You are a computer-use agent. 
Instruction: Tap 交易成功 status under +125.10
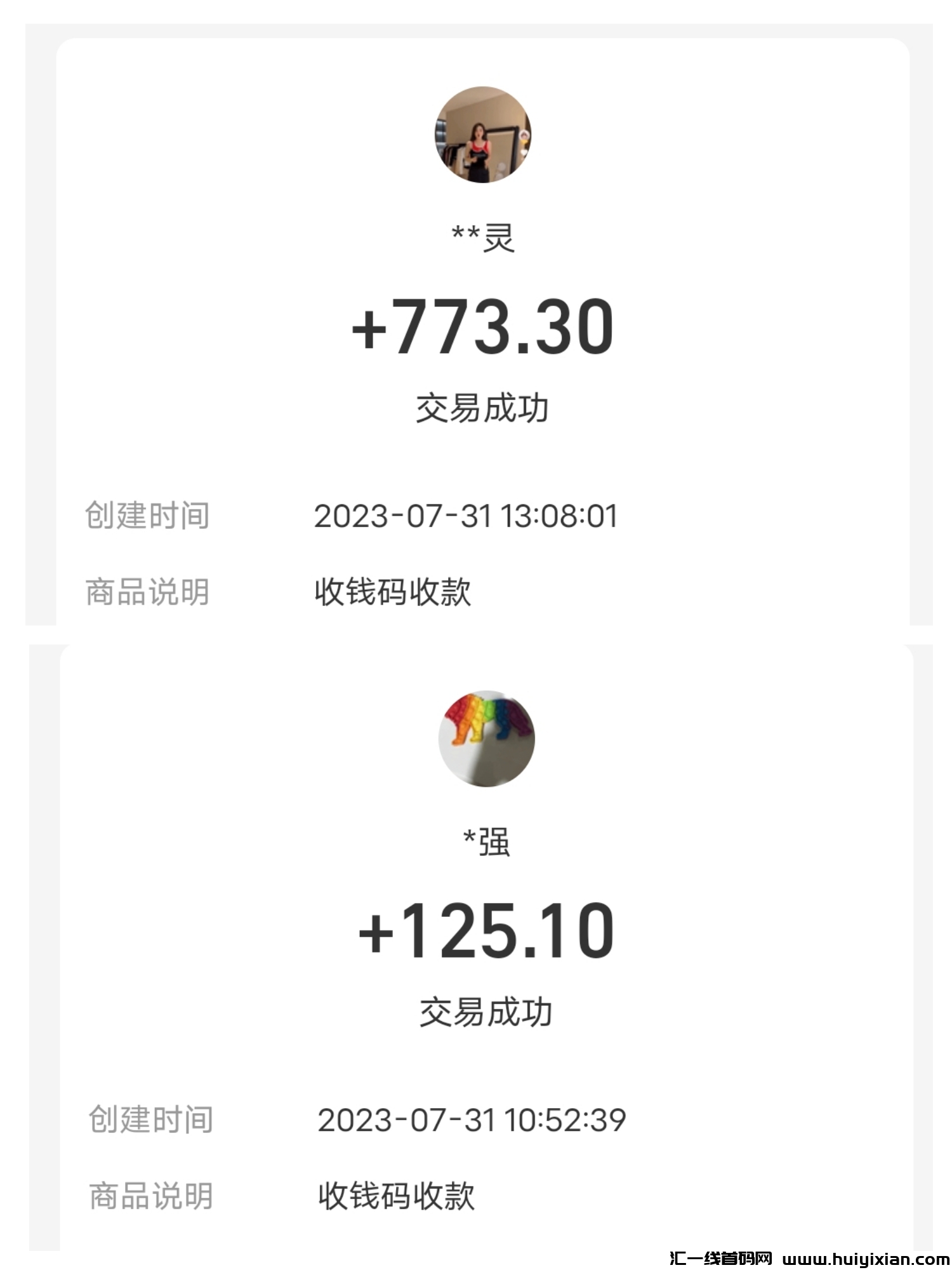pyautogui.click(x=486, y=1012)
